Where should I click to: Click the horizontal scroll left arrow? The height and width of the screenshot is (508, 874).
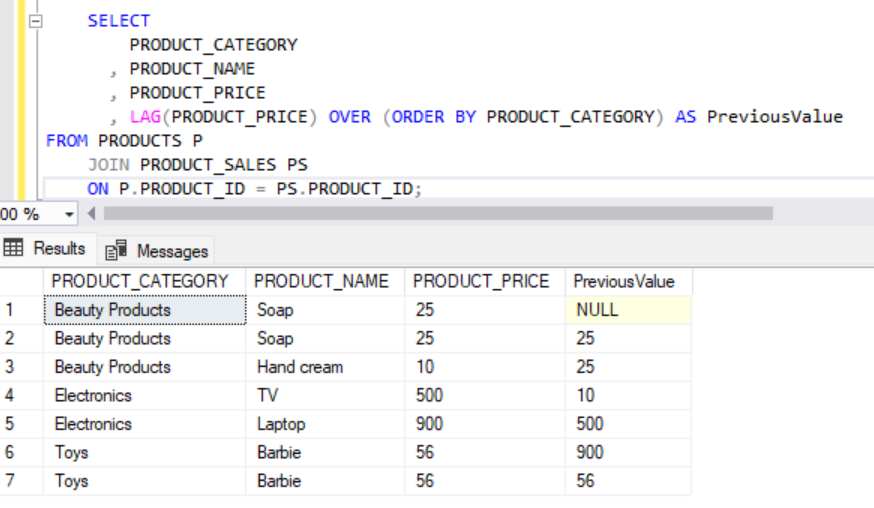(x=92, y=214)
